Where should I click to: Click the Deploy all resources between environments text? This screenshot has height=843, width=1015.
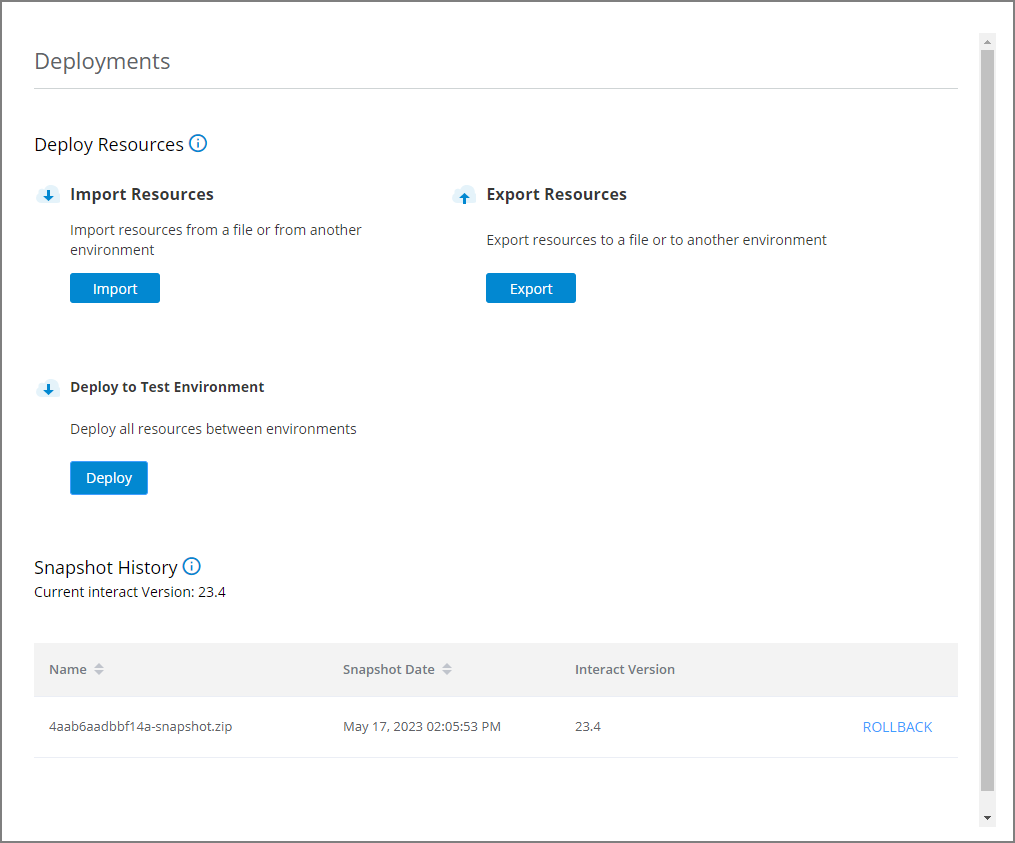(213, 429)
